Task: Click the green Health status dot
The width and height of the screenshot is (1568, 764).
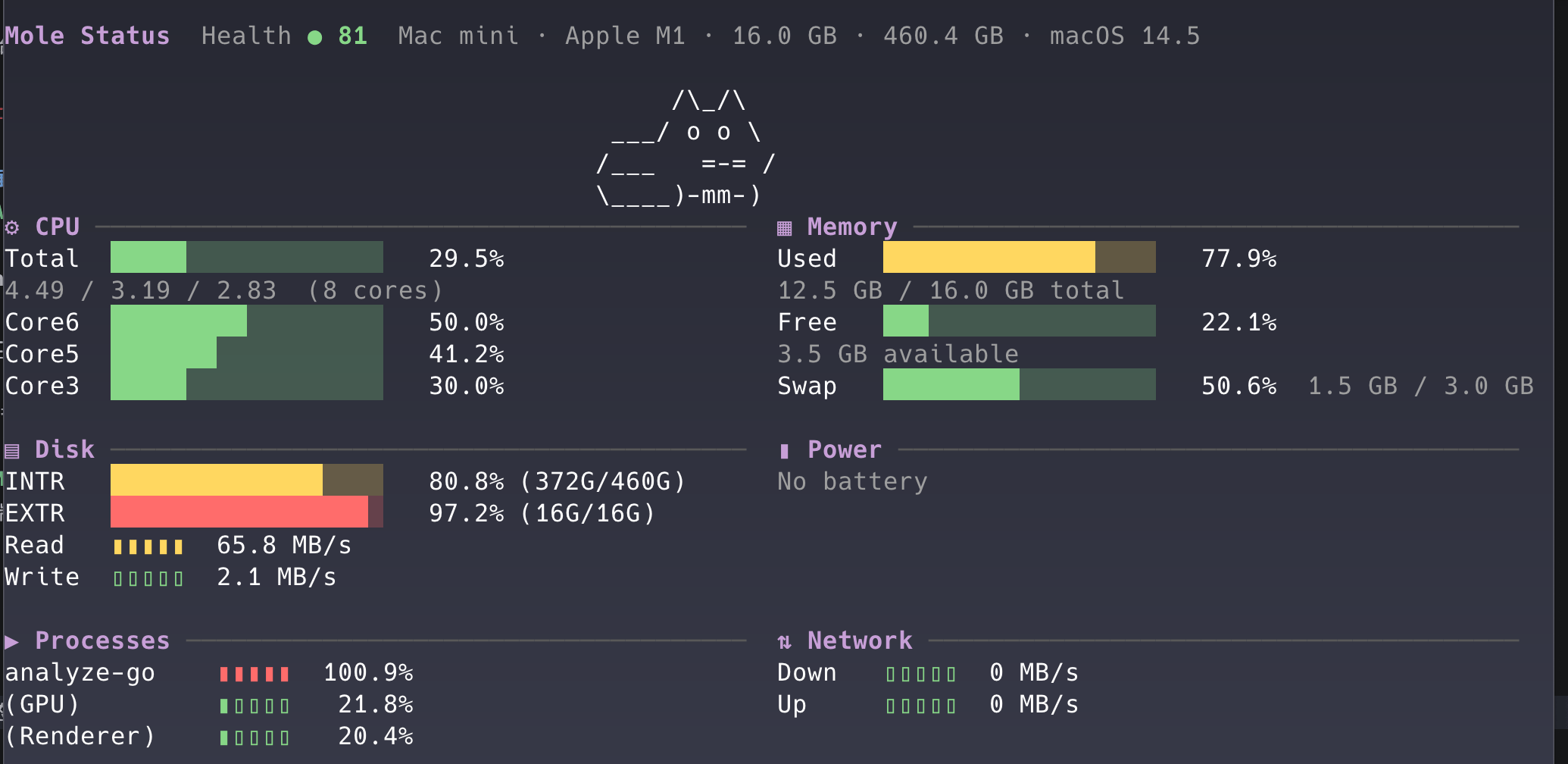Action: click(x=314, y=37)
